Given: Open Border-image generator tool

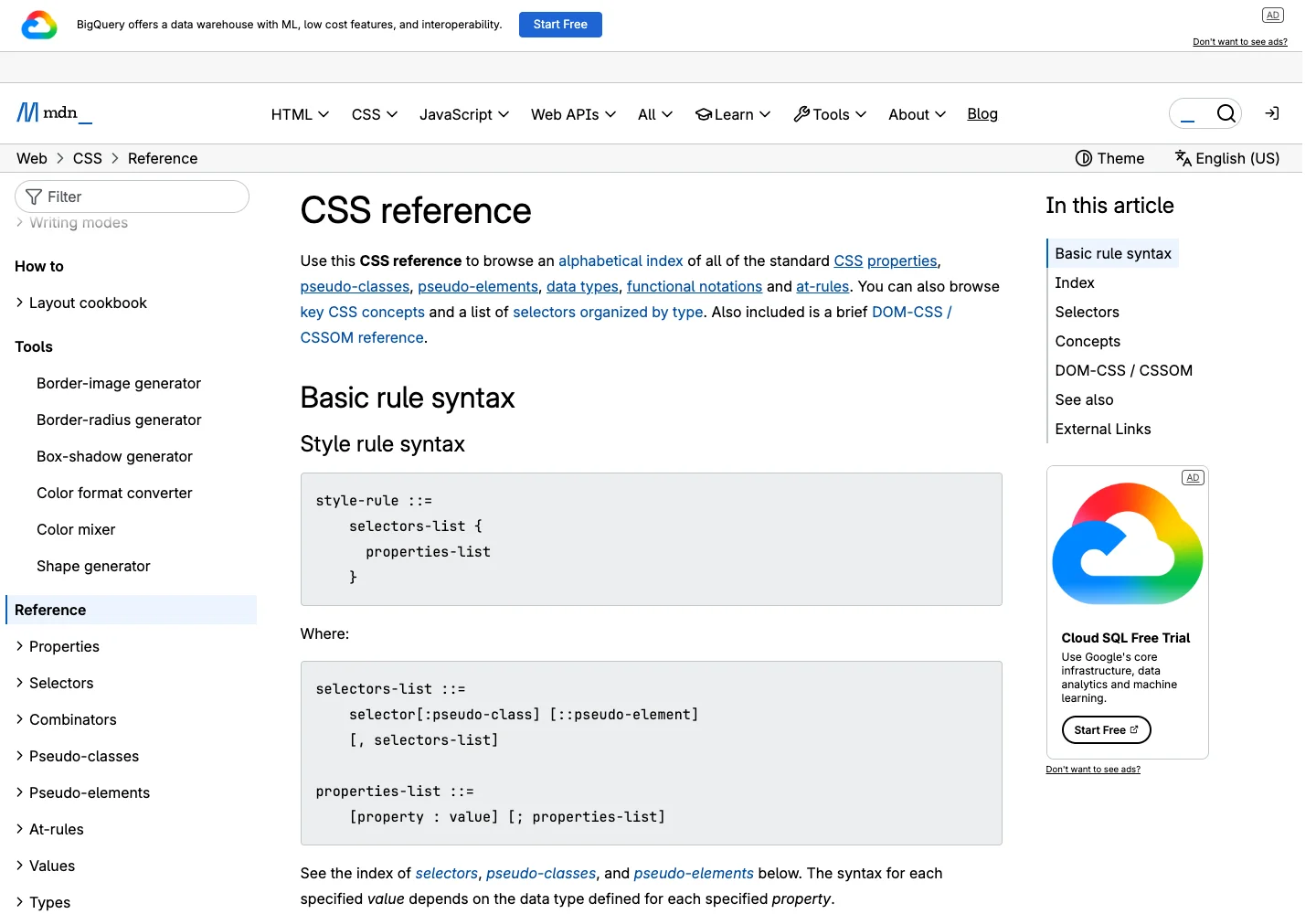Looking at the screenshot, I should [119, 383].
